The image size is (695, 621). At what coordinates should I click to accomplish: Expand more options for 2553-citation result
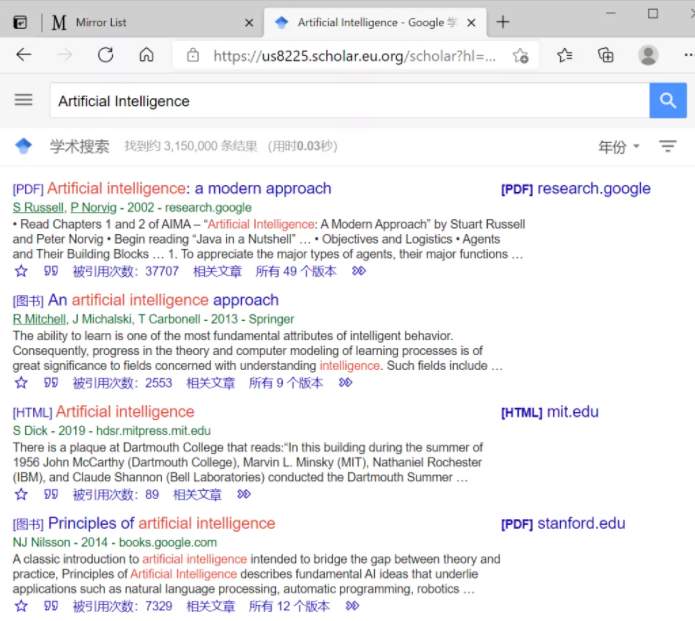pyautogui.click(x=345, y=383)
